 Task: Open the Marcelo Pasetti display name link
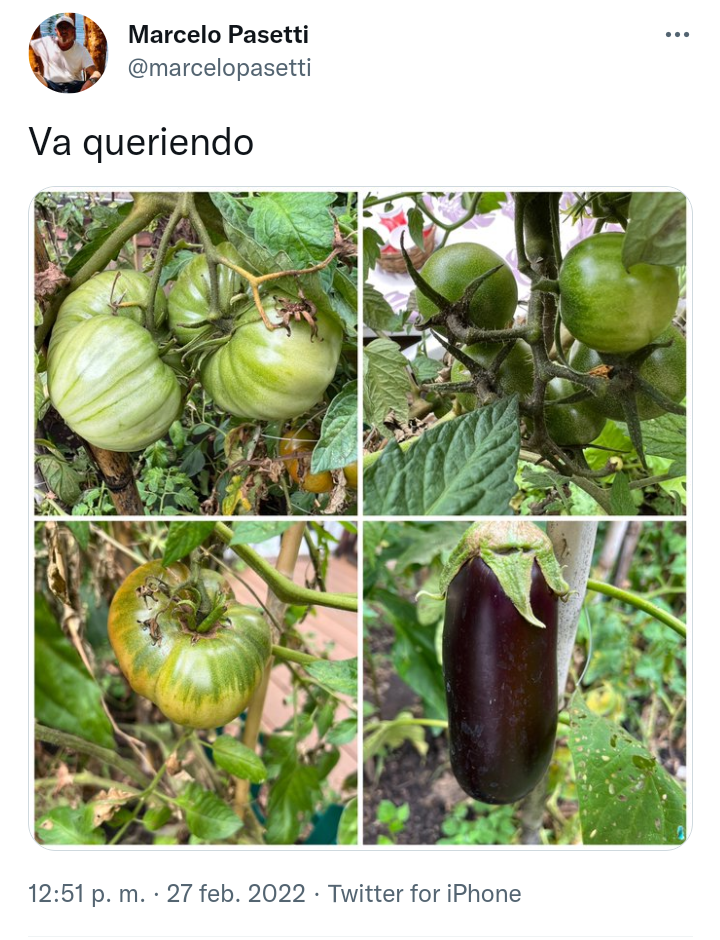pyautogui.click(x=218, y=35)
